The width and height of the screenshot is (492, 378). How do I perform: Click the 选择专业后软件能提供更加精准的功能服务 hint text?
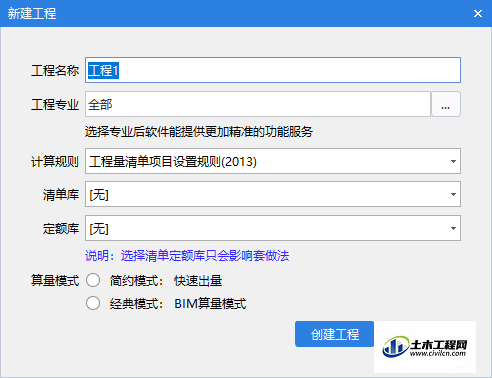199,132
